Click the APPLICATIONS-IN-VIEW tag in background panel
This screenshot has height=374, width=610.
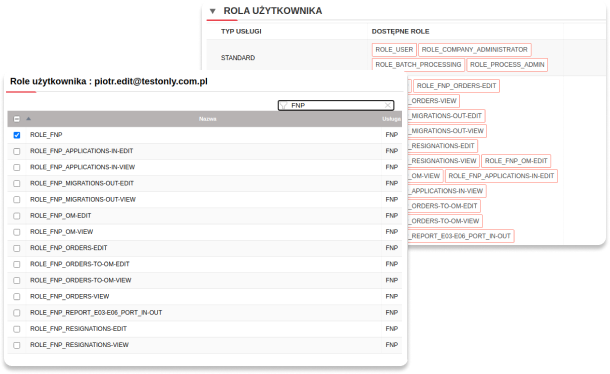click(447, 191)
